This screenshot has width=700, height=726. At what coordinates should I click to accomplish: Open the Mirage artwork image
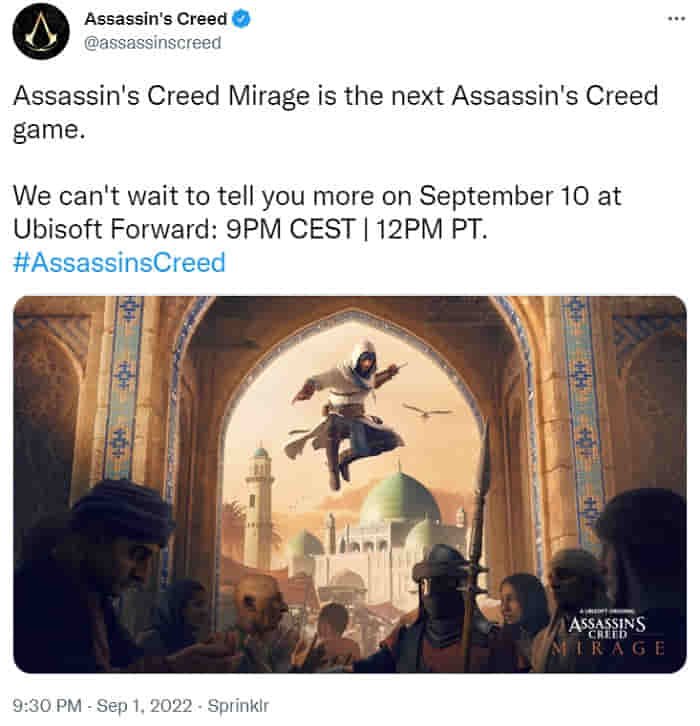pos(350,484)
